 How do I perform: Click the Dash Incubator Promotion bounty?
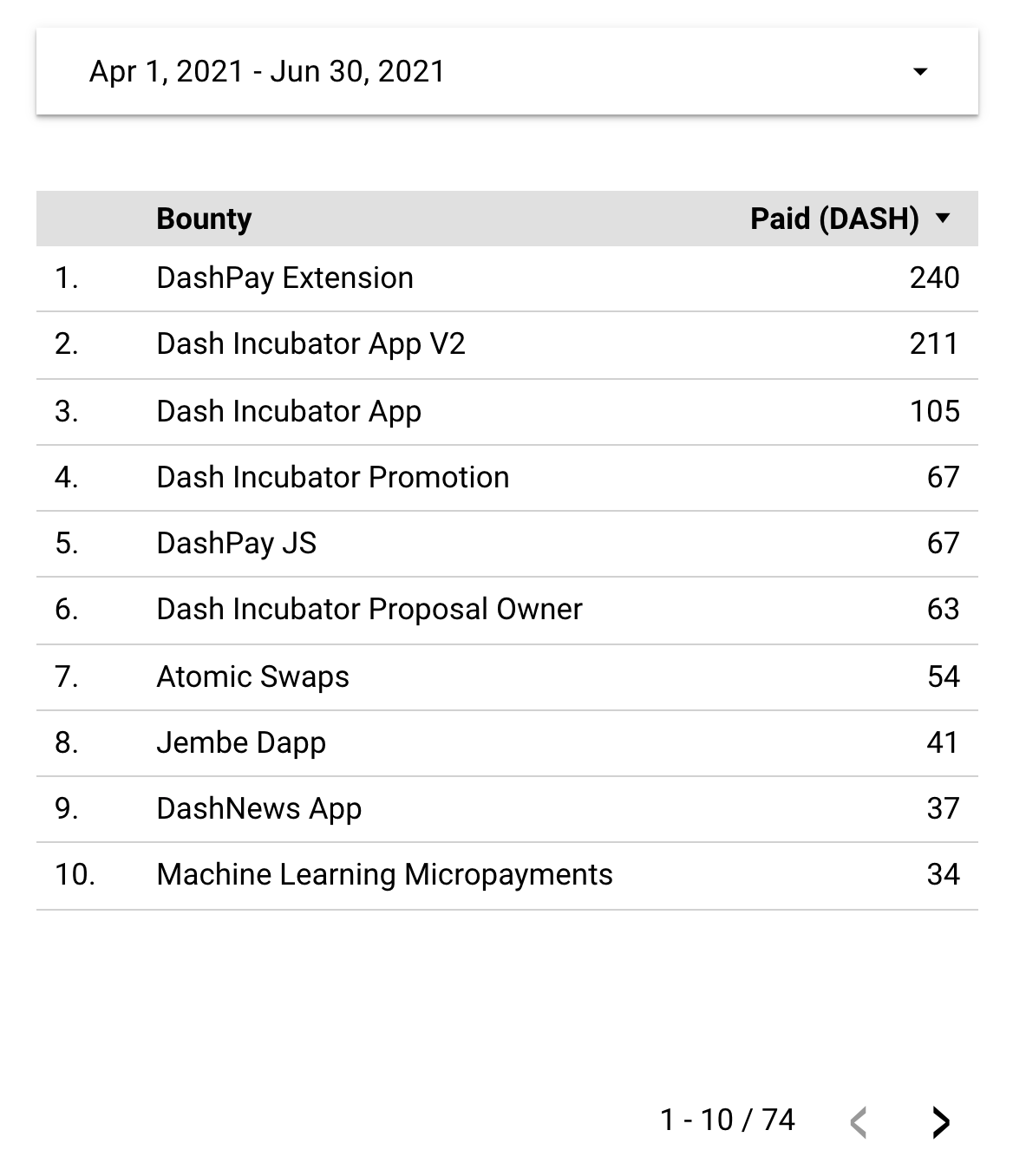pos(333,477)
